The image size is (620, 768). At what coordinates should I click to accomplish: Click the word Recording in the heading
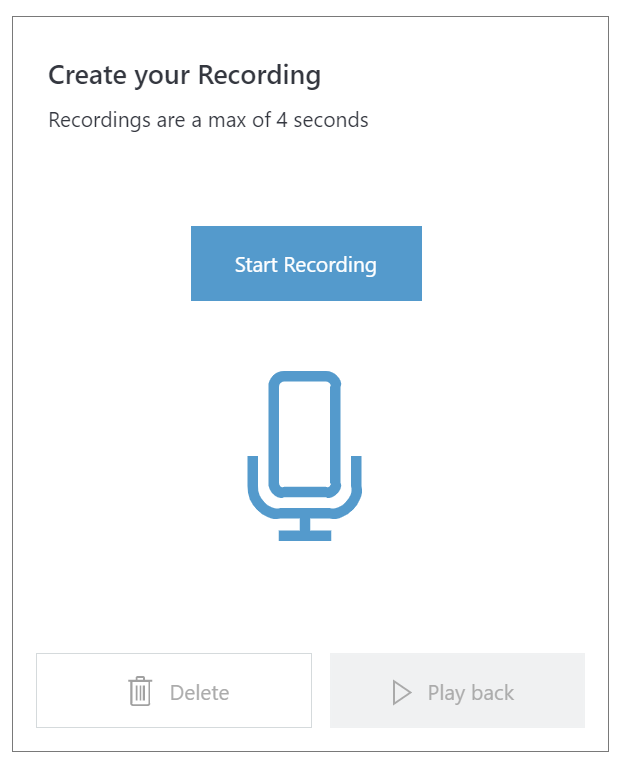(259, 76)
